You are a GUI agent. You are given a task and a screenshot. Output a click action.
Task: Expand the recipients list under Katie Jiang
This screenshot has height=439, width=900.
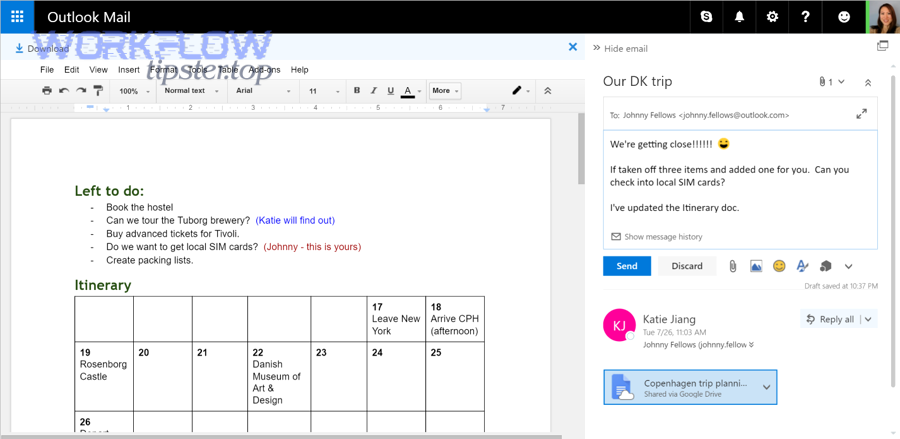[751, 345]
